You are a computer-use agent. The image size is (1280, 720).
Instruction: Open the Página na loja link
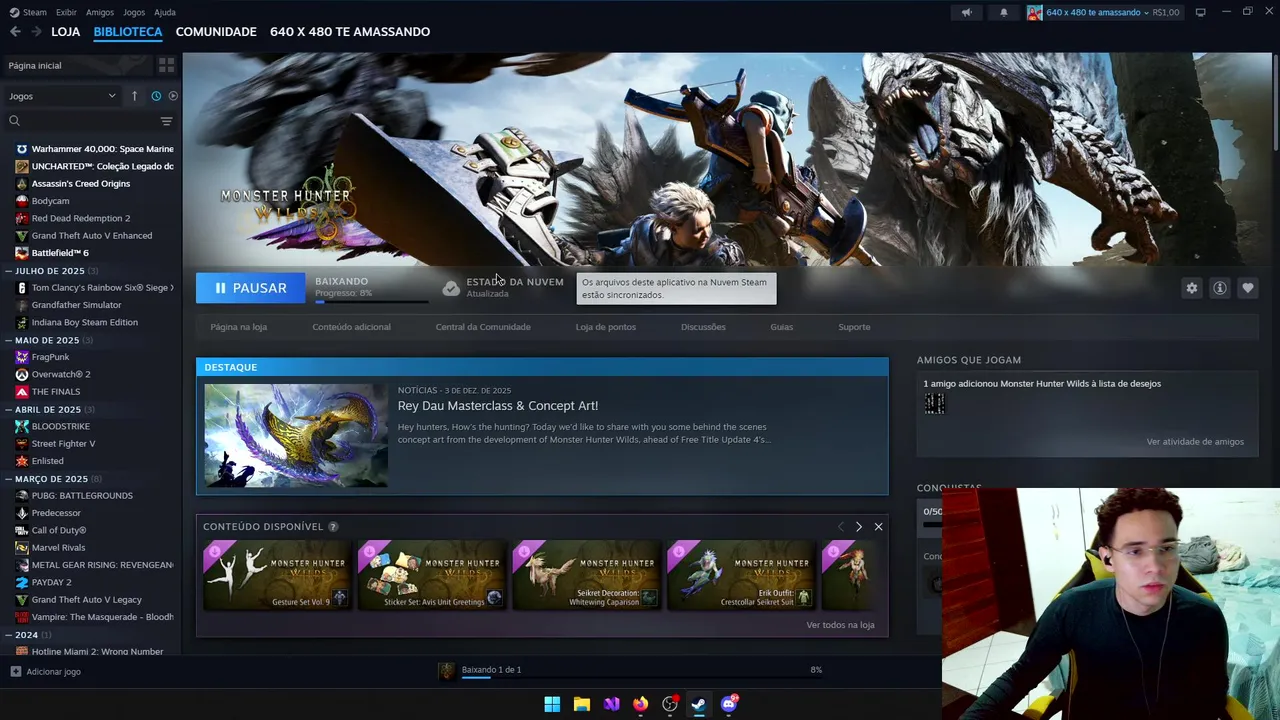(238, 327)
